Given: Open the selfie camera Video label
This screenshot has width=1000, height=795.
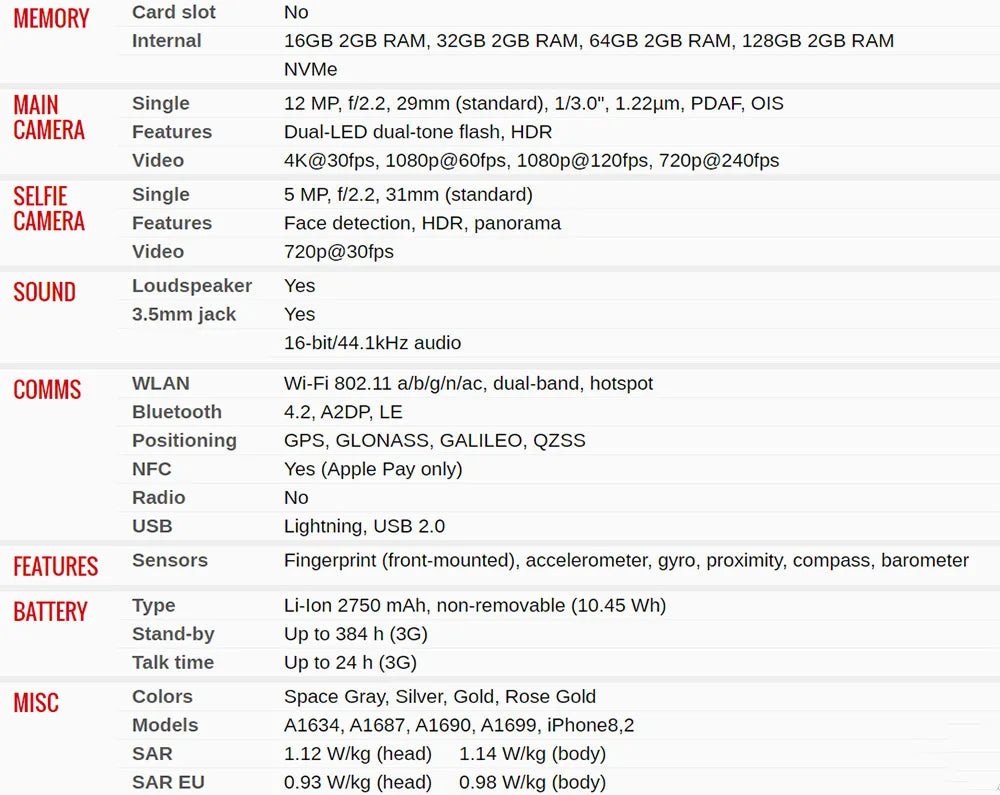Looking at the screenshot, I should (158, 252).
